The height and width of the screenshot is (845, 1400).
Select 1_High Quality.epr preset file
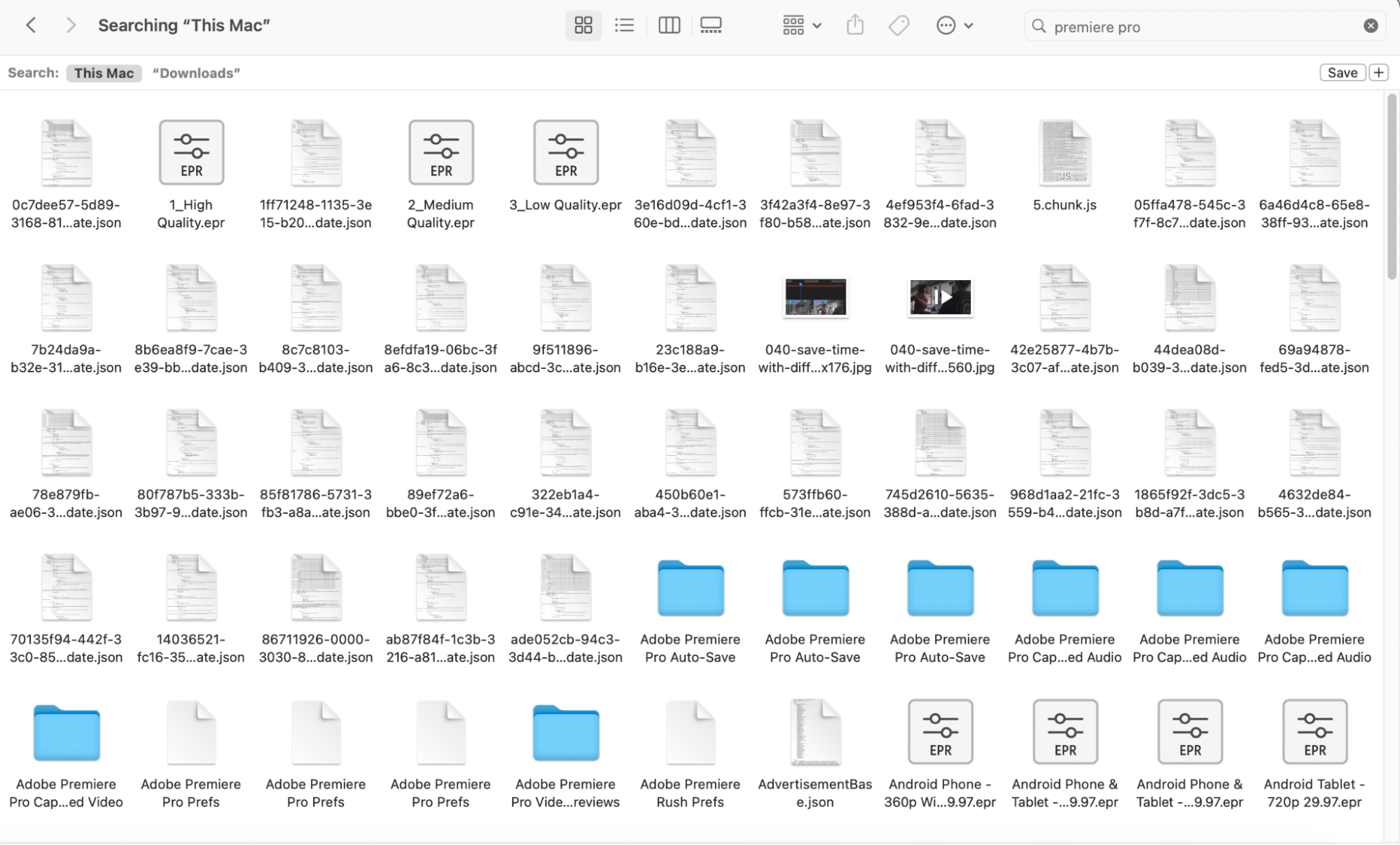(x=191, y=153)
